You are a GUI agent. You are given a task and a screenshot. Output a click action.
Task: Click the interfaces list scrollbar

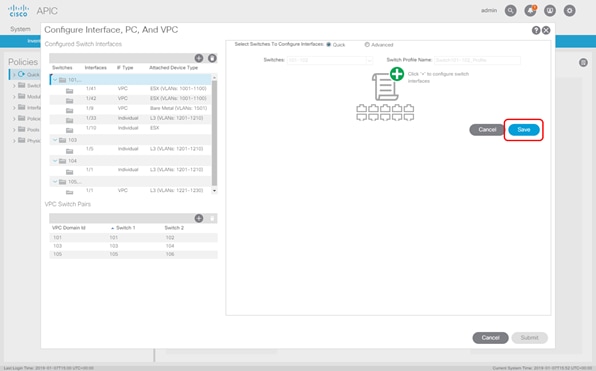[x=214, y=133]
